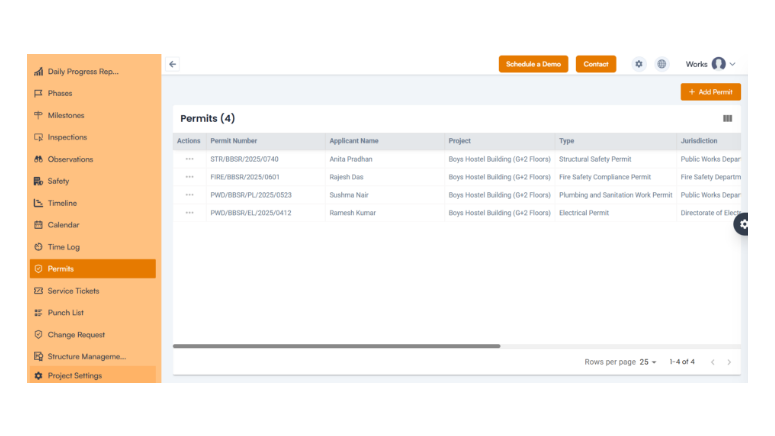This screenshot has width=775, height=436.
Task: Click the back arrow icon
Action: pos(172,64)
